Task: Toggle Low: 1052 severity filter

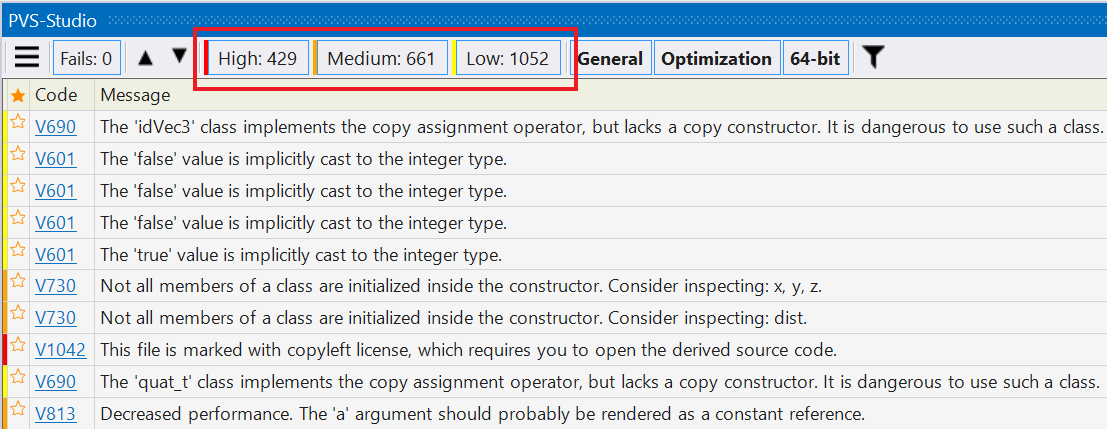Action: [x=506, y=59]
